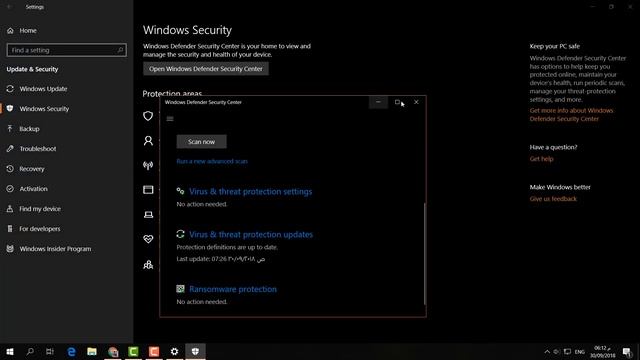Open Ransomware protection link
This screenshot has height=360, width=640.
point(233,289)
